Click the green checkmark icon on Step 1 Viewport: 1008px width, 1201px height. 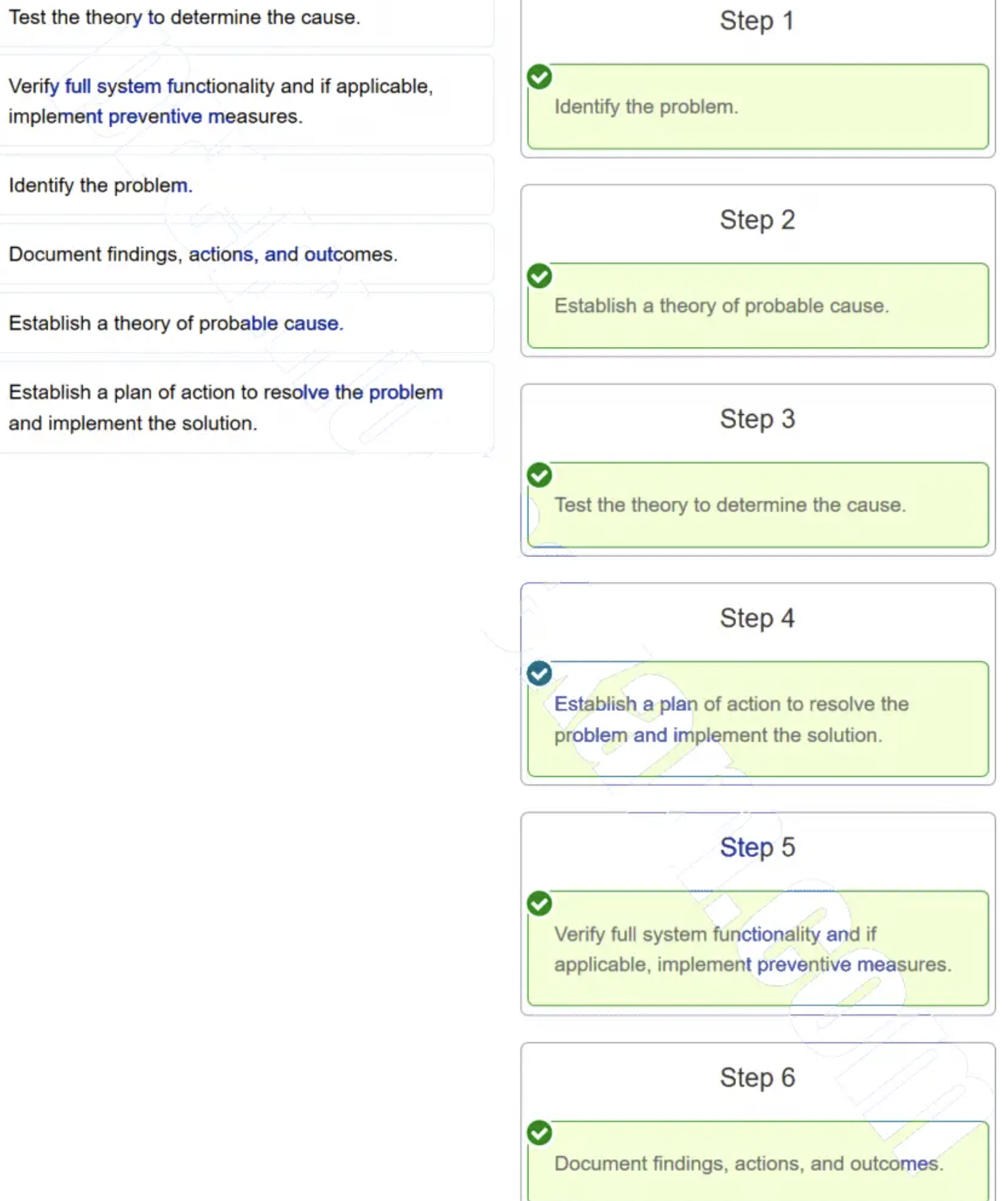coord(539,77)
